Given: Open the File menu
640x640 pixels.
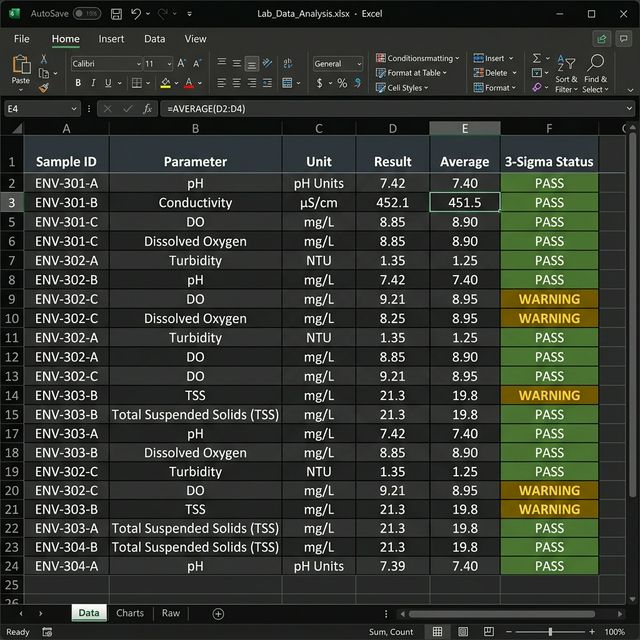Looking at the screenshot, I should point(22,39).
